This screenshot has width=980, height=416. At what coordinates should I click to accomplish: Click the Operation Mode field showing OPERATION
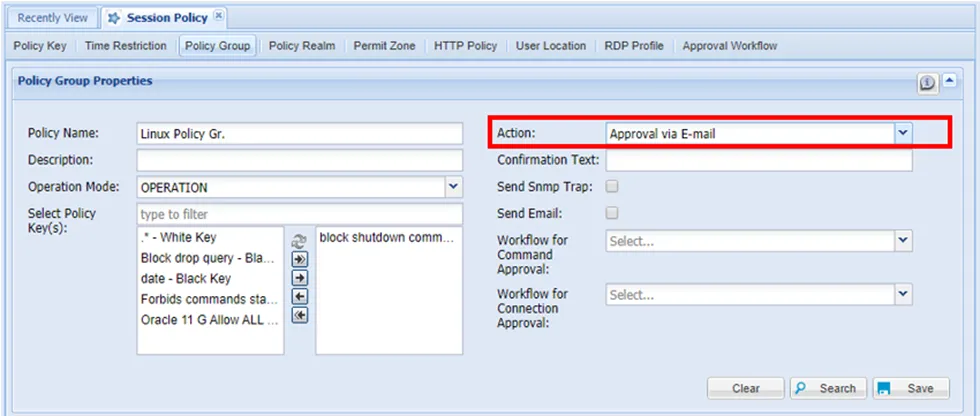[x=291, y=187]
